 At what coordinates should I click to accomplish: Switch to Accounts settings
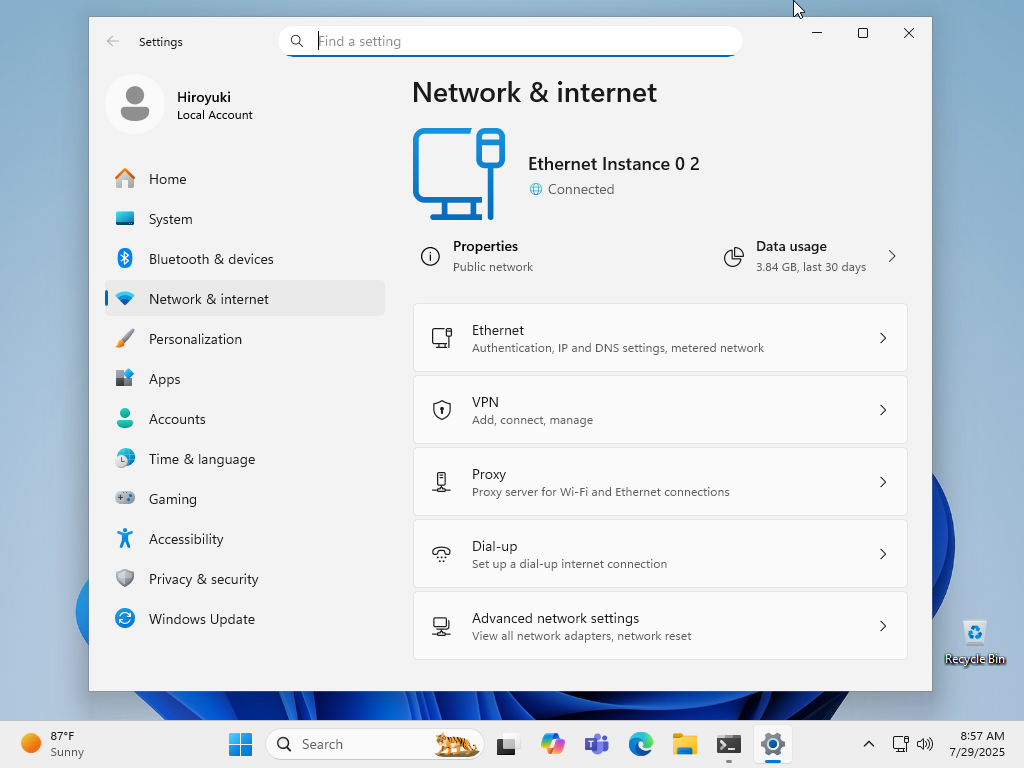(177, 418)
